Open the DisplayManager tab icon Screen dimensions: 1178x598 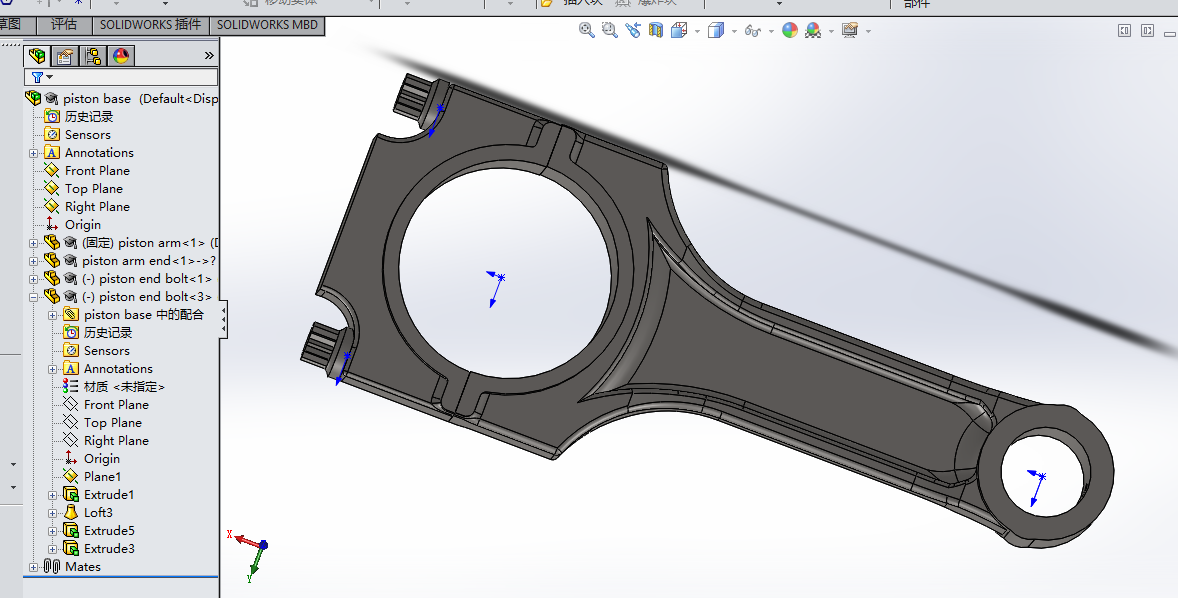point(120,56)
